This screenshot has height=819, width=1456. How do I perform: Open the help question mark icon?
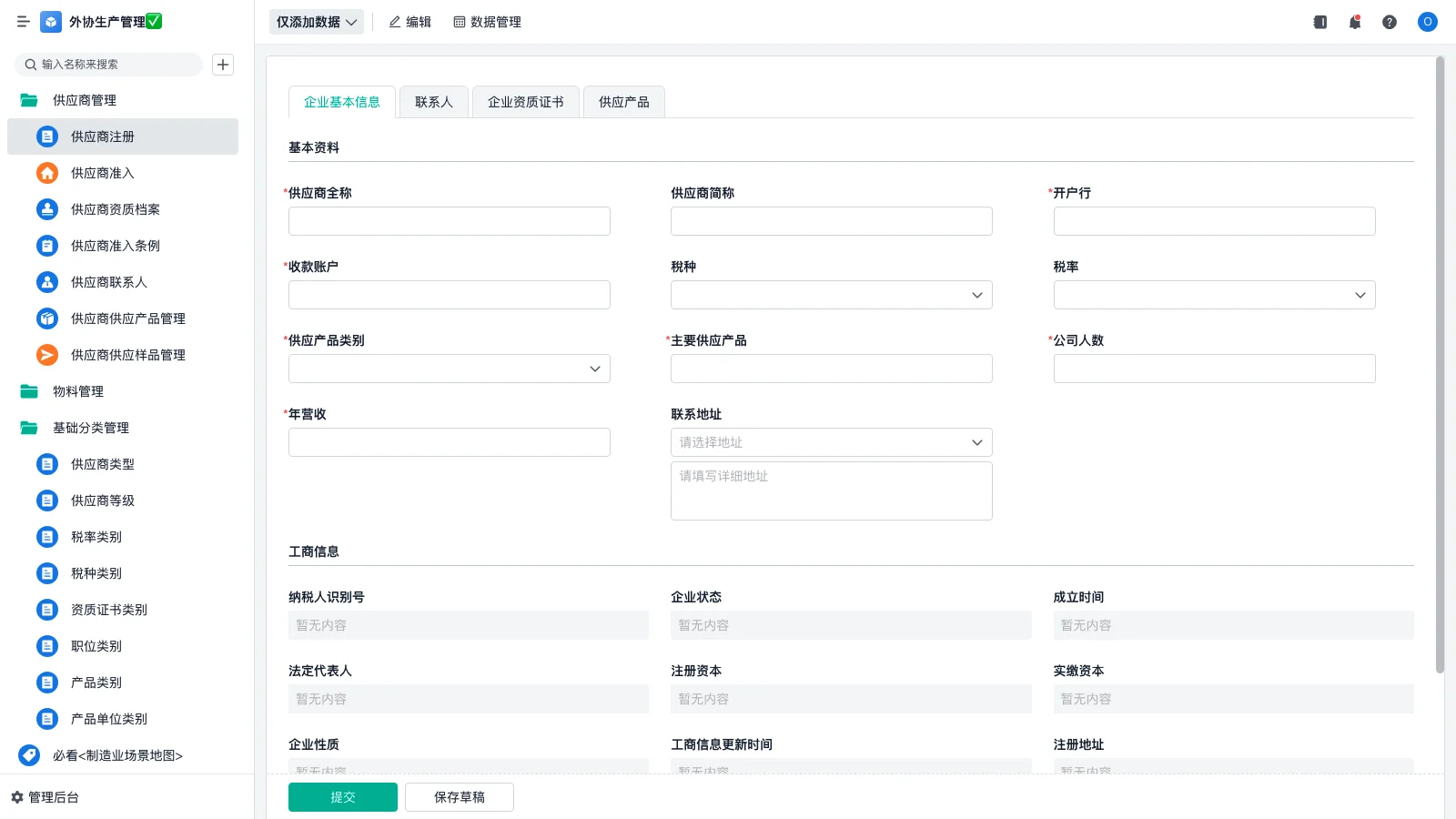(1390, 22)
